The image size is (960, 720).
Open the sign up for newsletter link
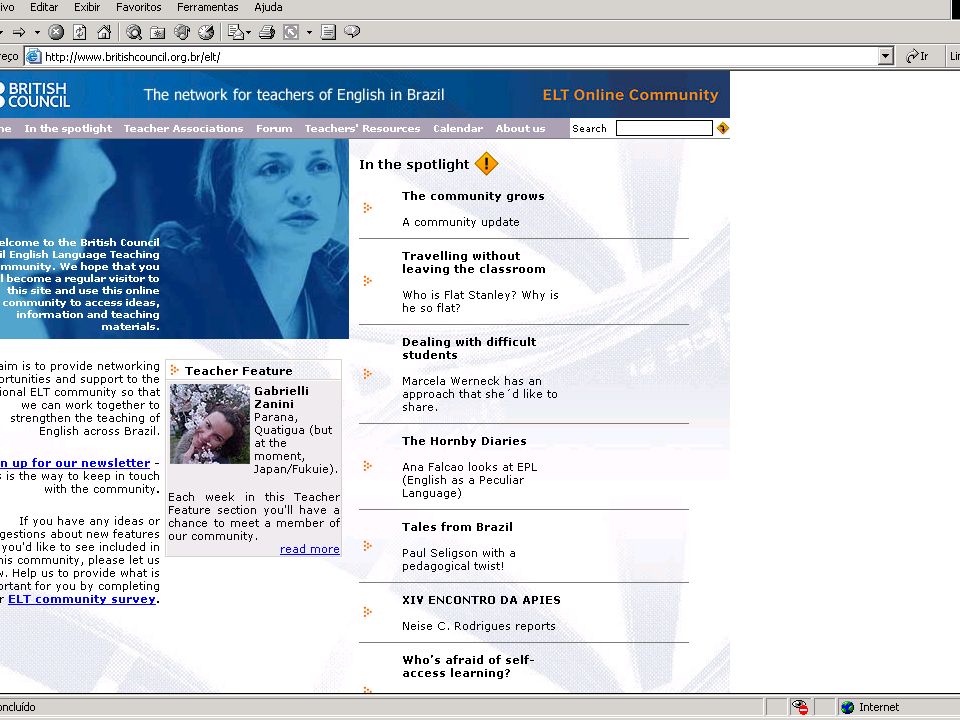click(x=75, y=463)
